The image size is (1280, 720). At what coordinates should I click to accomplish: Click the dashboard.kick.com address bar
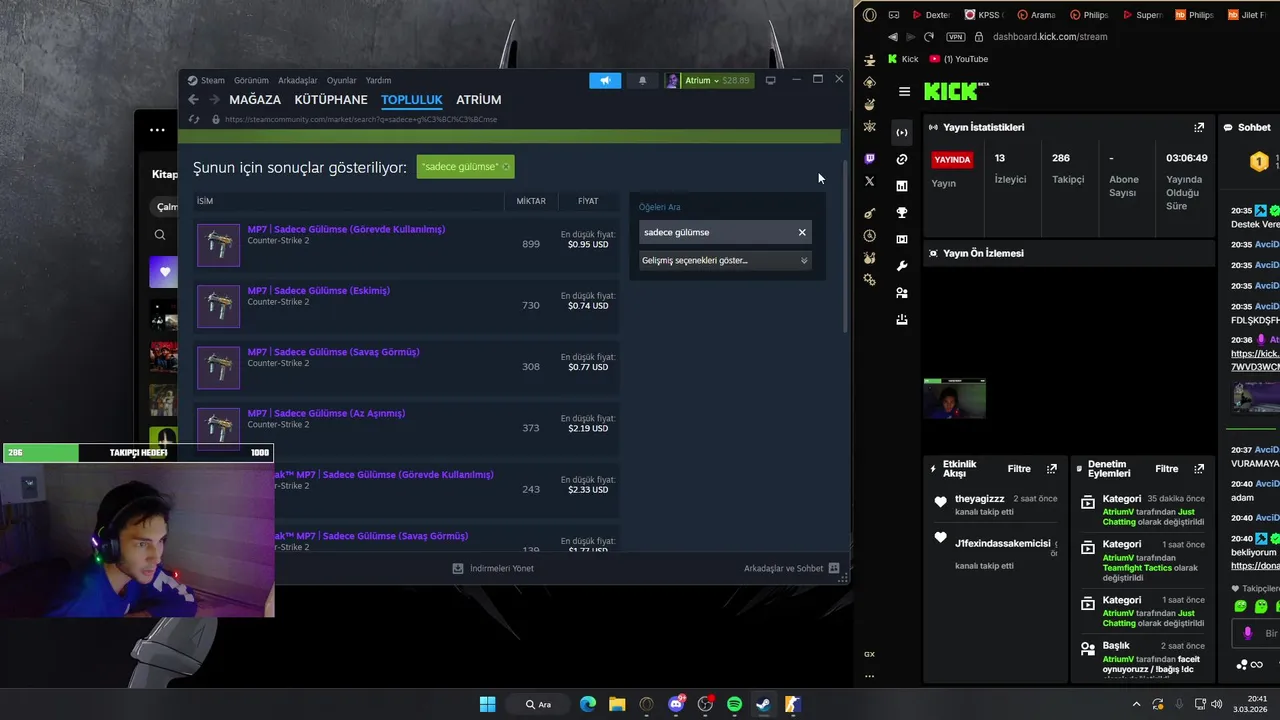click(1050, 37)
